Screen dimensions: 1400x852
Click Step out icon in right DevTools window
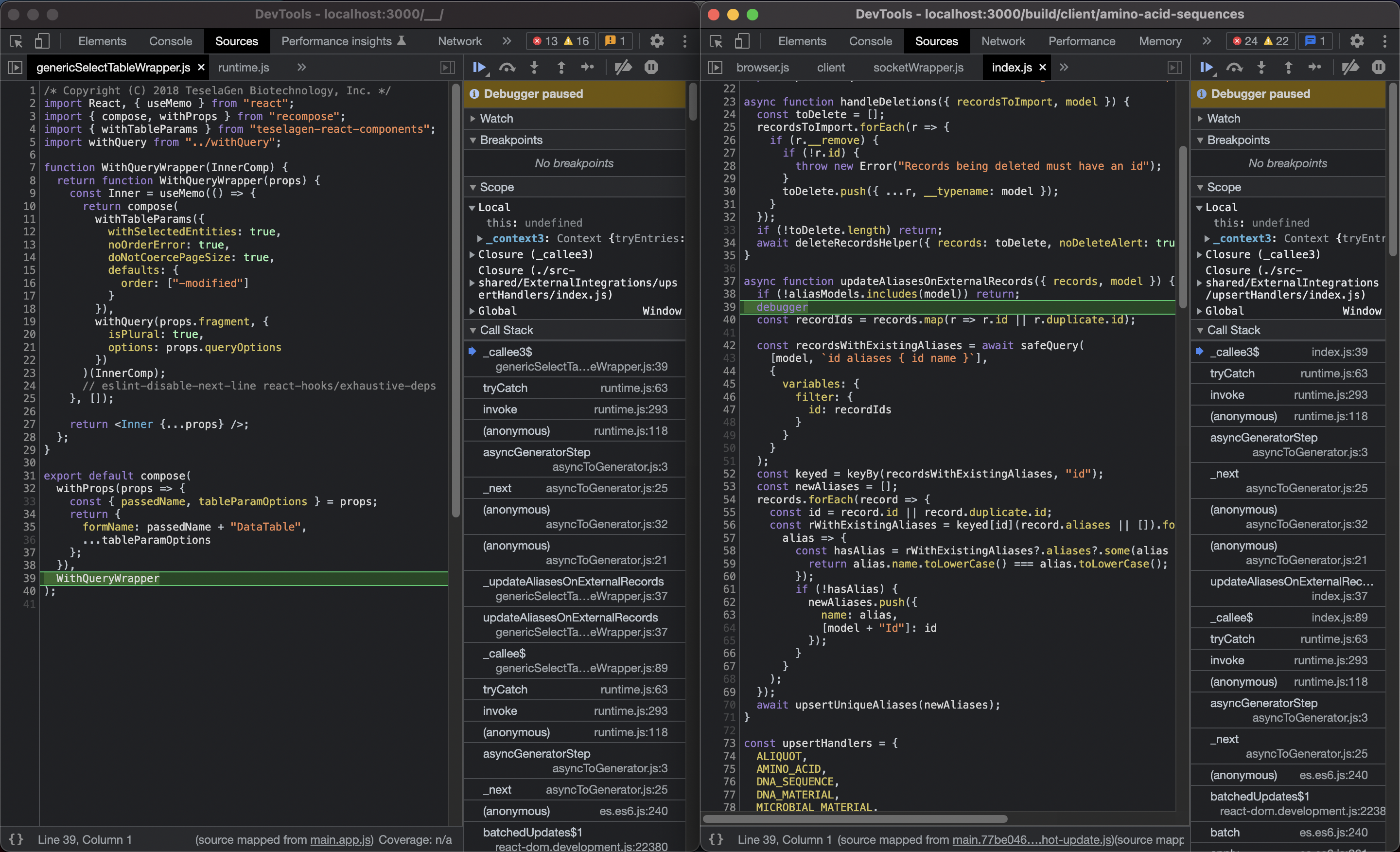pyautogui.click(x=1288, y=68)
